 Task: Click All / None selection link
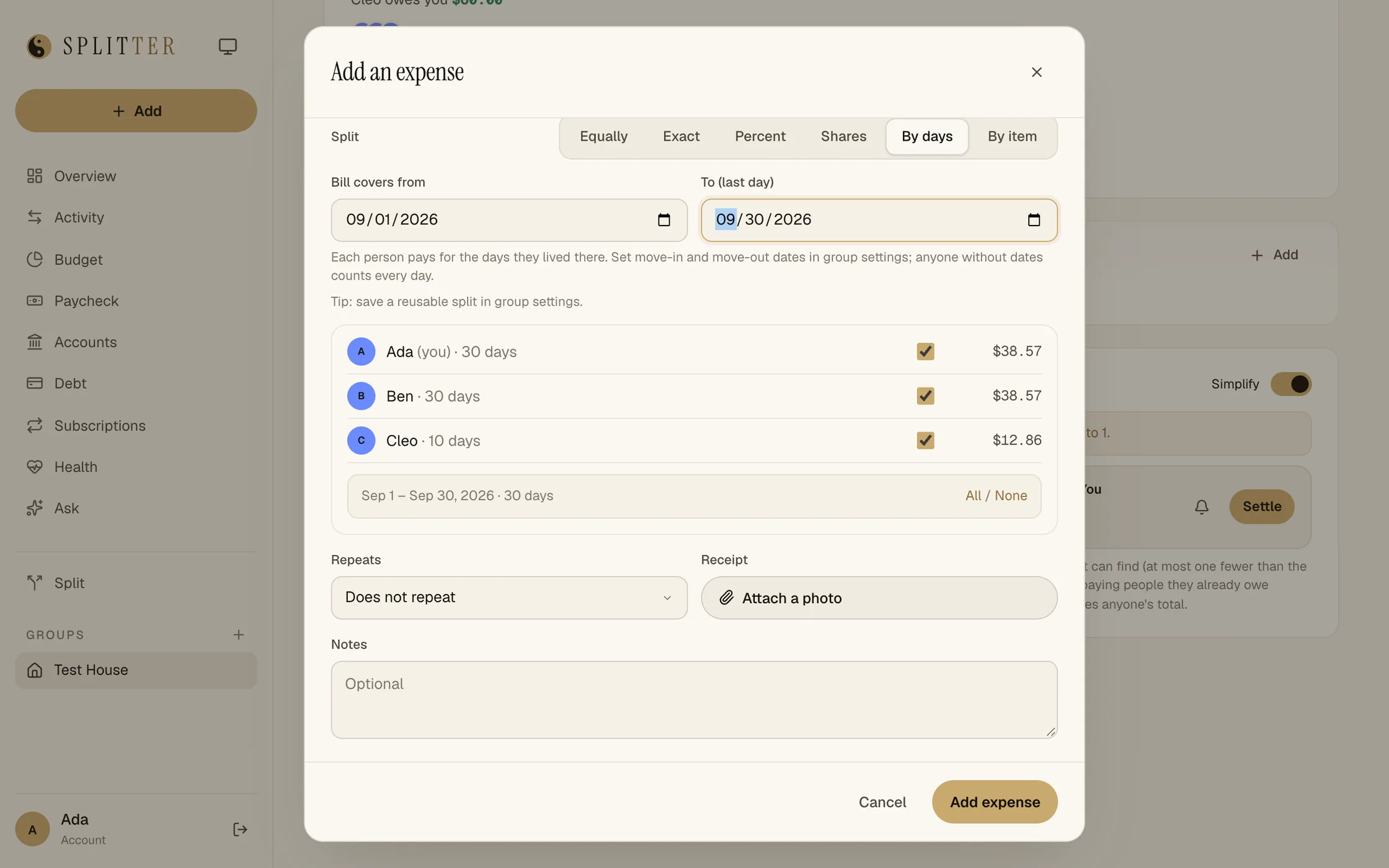pos(996,496)
